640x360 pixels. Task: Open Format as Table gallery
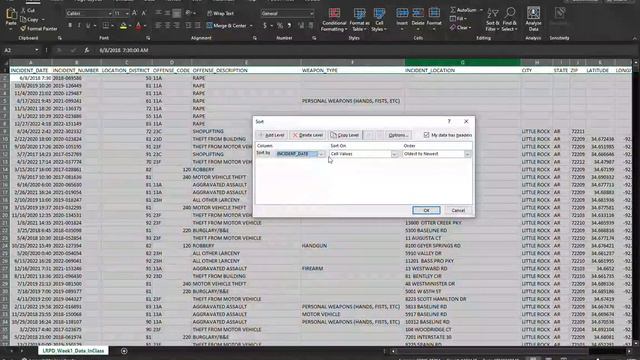coord(359,20)
